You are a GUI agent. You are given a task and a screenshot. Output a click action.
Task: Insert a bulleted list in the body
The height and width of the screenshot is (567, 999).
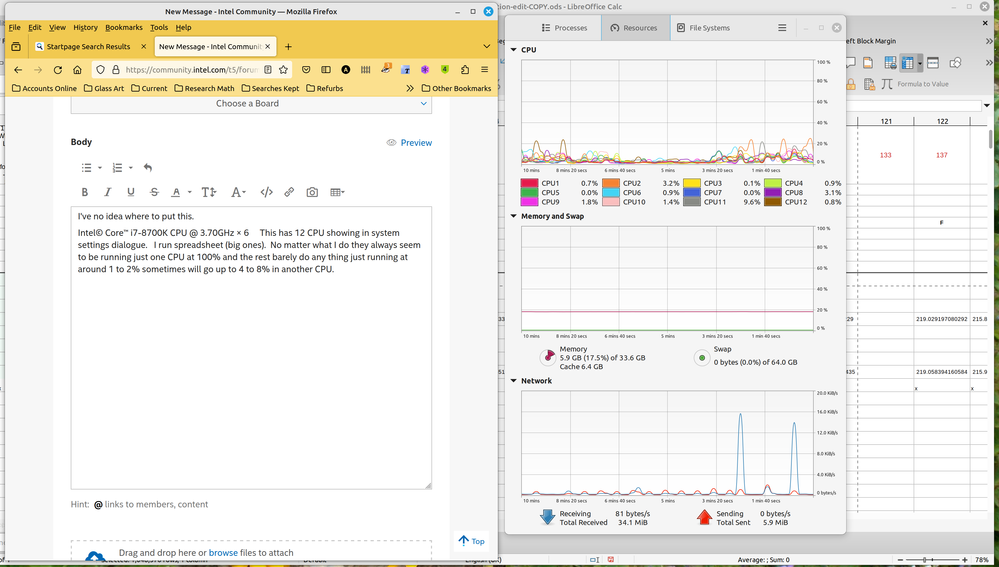point(86,168)
